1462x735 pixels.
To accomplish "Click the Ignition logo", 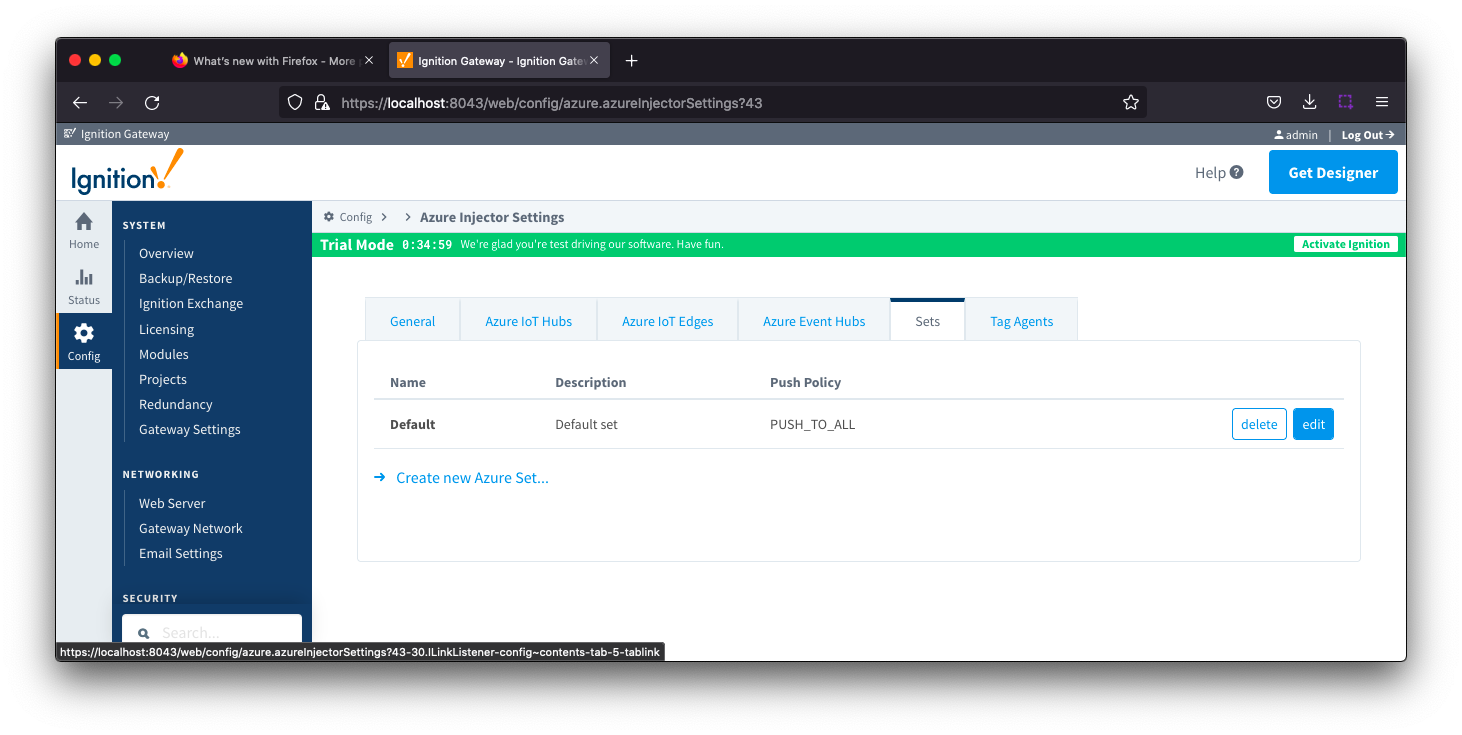I will click(x=127, y=172).
